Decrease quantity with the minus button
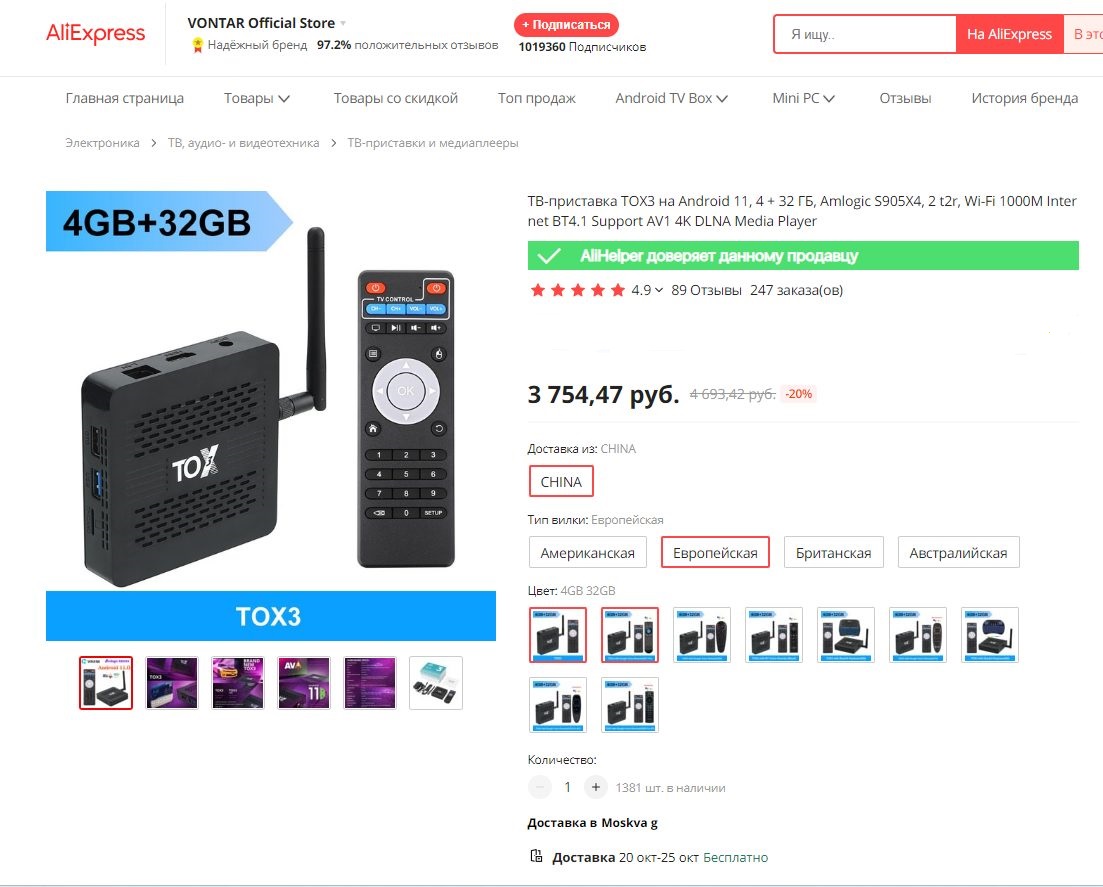 click(x=540, y=787)
